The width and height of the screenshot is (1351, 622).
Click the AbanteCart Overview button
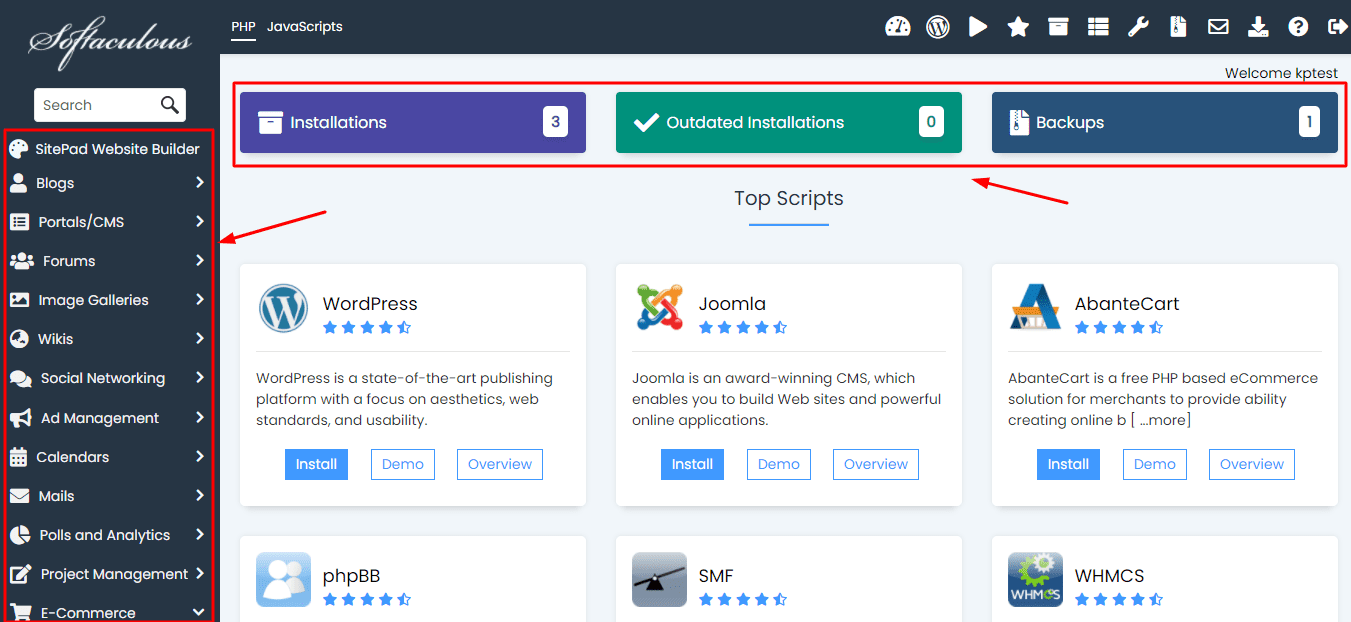[x=1251, y=464]
